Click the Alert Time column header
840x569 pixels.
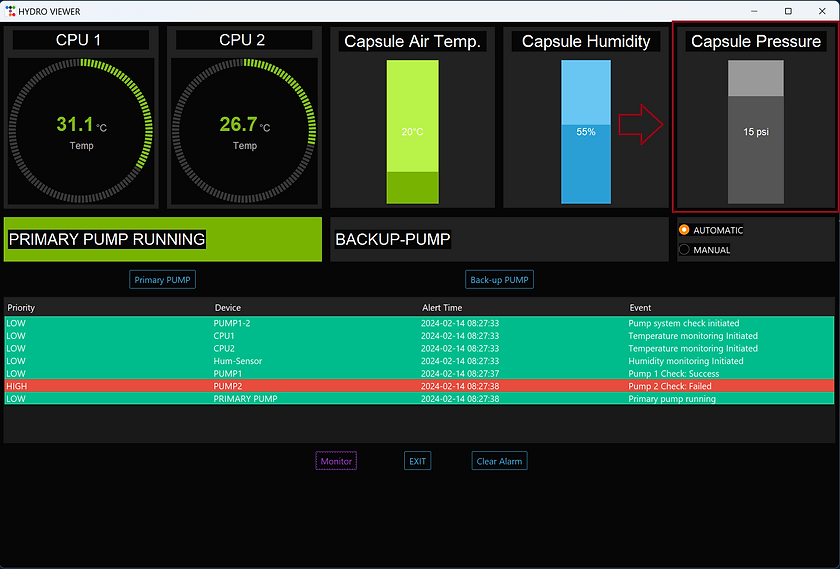coord(442,308)
